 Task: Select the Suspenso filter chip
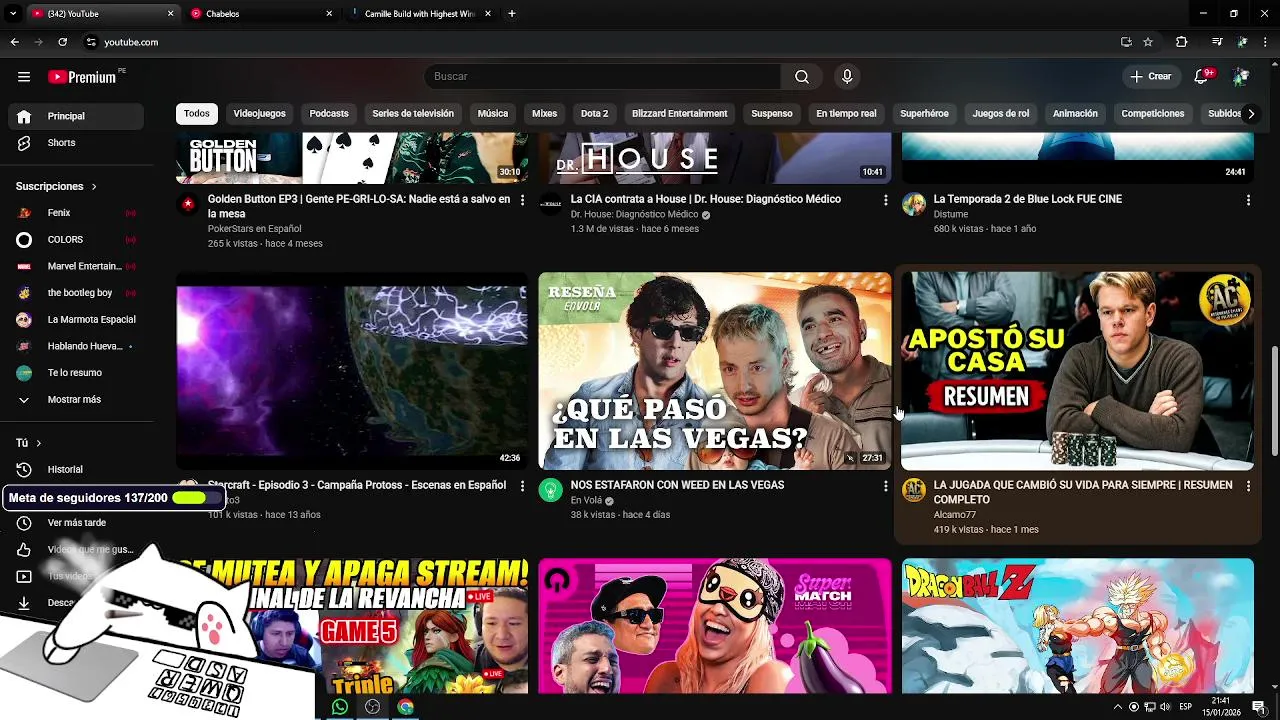pyautogui.click(x=772, y=114)
